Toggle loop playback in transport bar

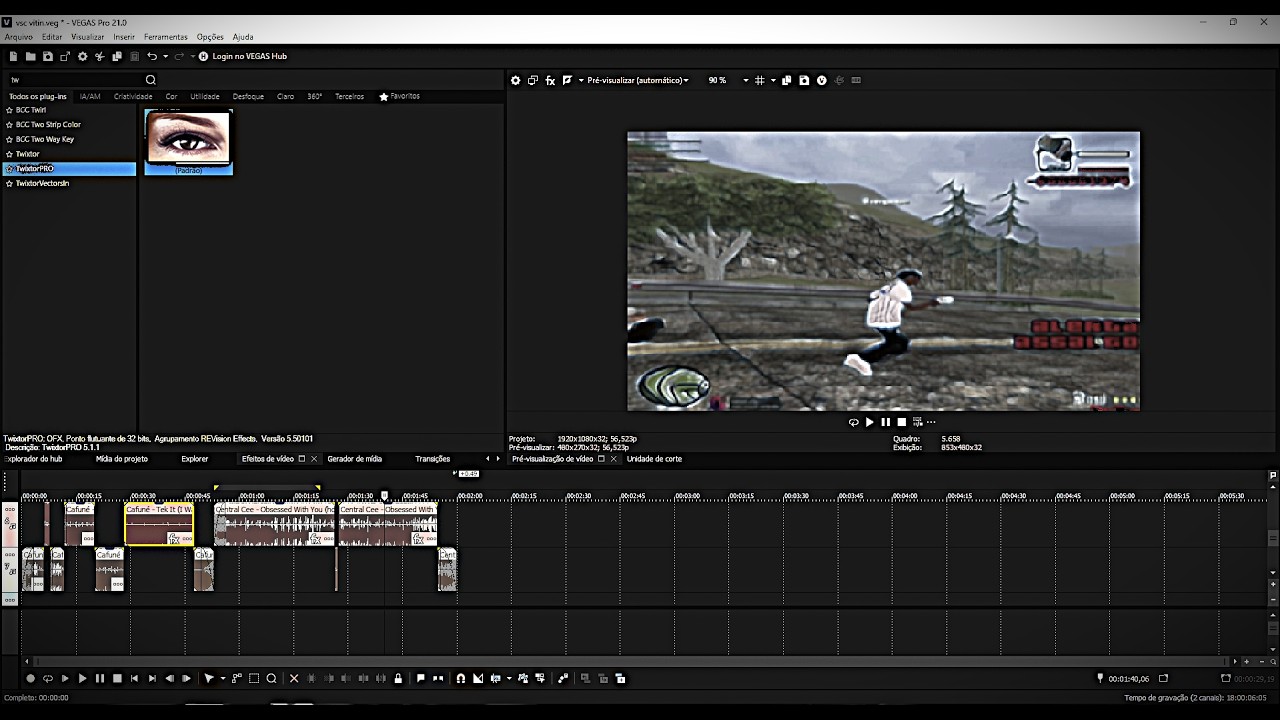coord(47,679)
